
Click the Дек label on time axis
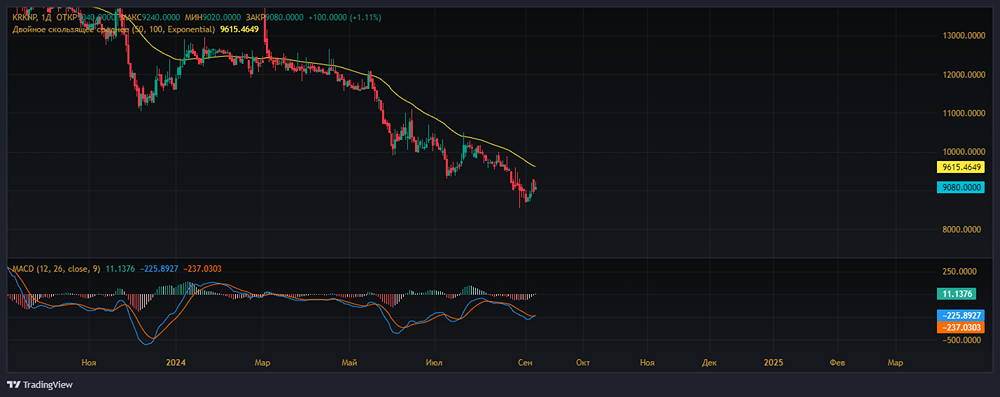pyautogui.click(x=709, y=363)
